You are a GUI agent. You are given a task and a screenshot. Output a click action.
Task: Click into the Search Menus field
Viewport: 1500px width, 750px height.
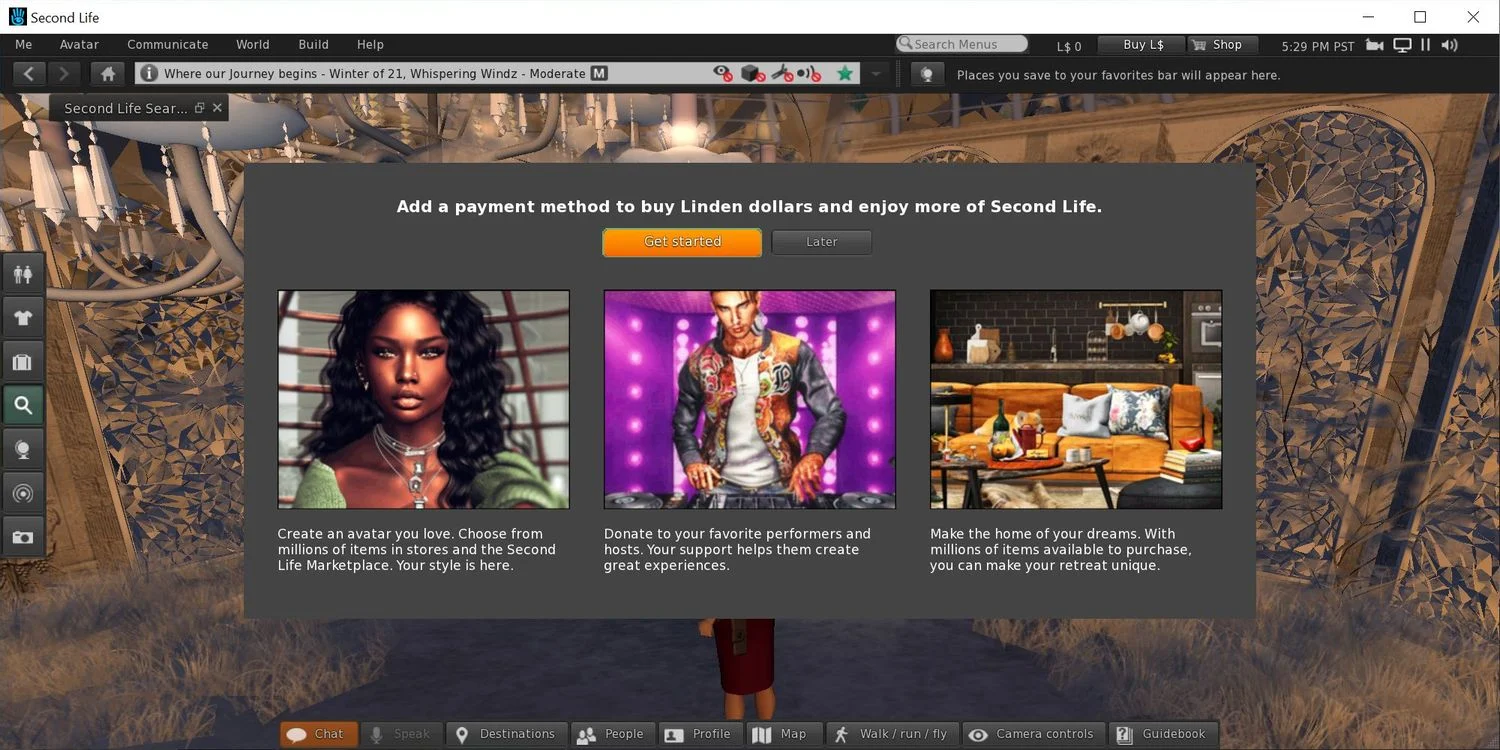point(962,45)
